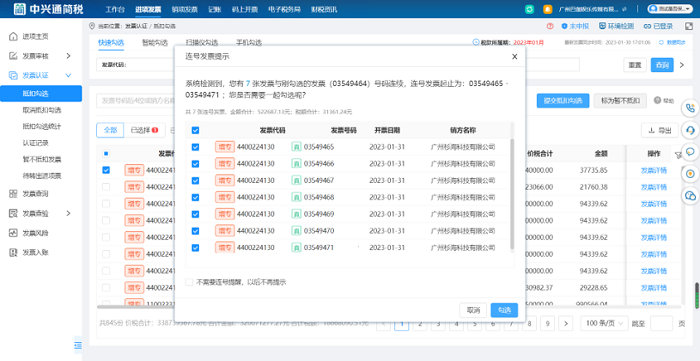Switch to the 手机勾选 tab
Image resolution: width=700 pixels, height=361 pixels.
[x=249, y=43]
